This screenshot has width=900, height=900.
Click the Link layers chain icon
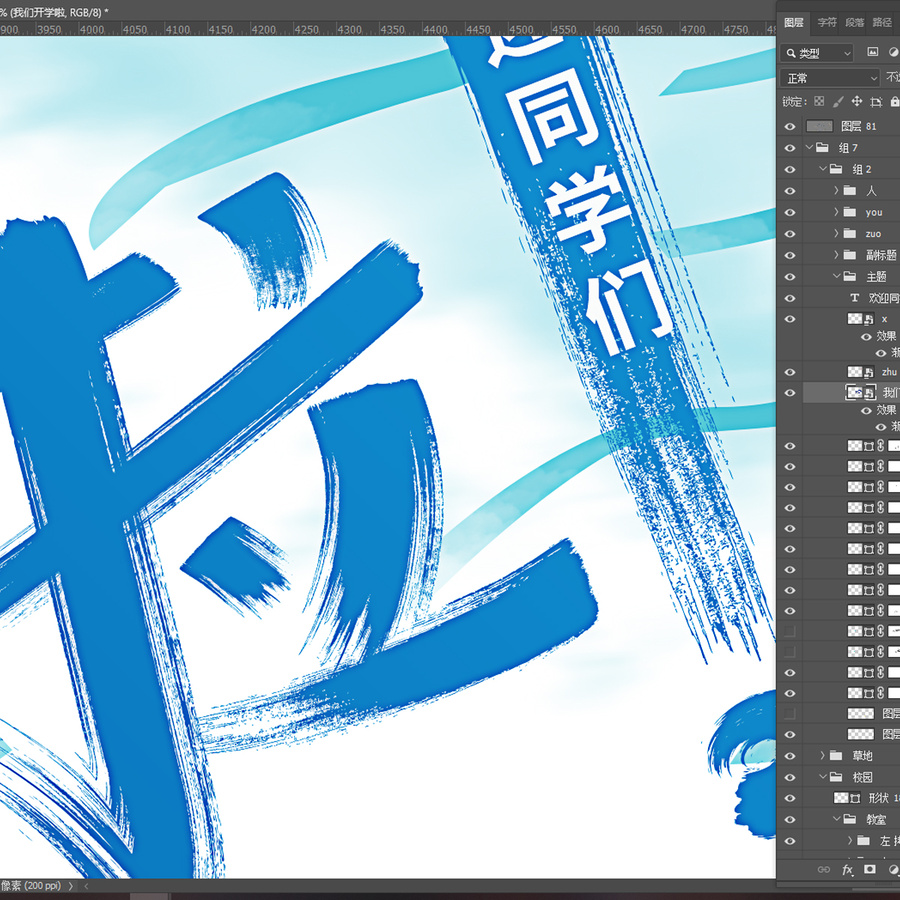click(824, 870)
